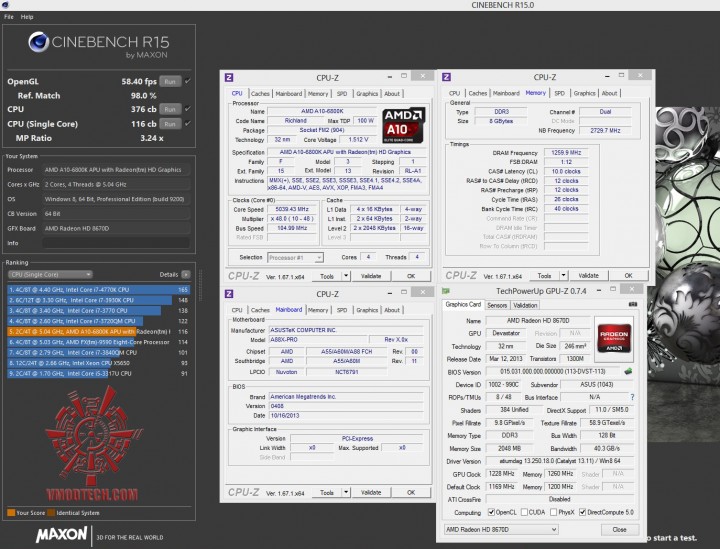This screenshot has width=720, height=549.
Task: Click OK in the Mainboard CPU-Z window
Action: [x=411, y=492]
